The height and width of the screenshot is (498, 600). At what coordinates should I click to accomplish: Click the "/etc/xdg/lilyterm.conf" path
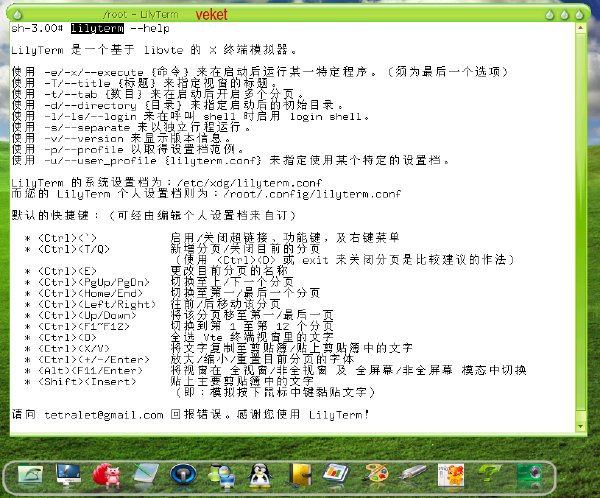pyautogui.click(x=250, y=183)
